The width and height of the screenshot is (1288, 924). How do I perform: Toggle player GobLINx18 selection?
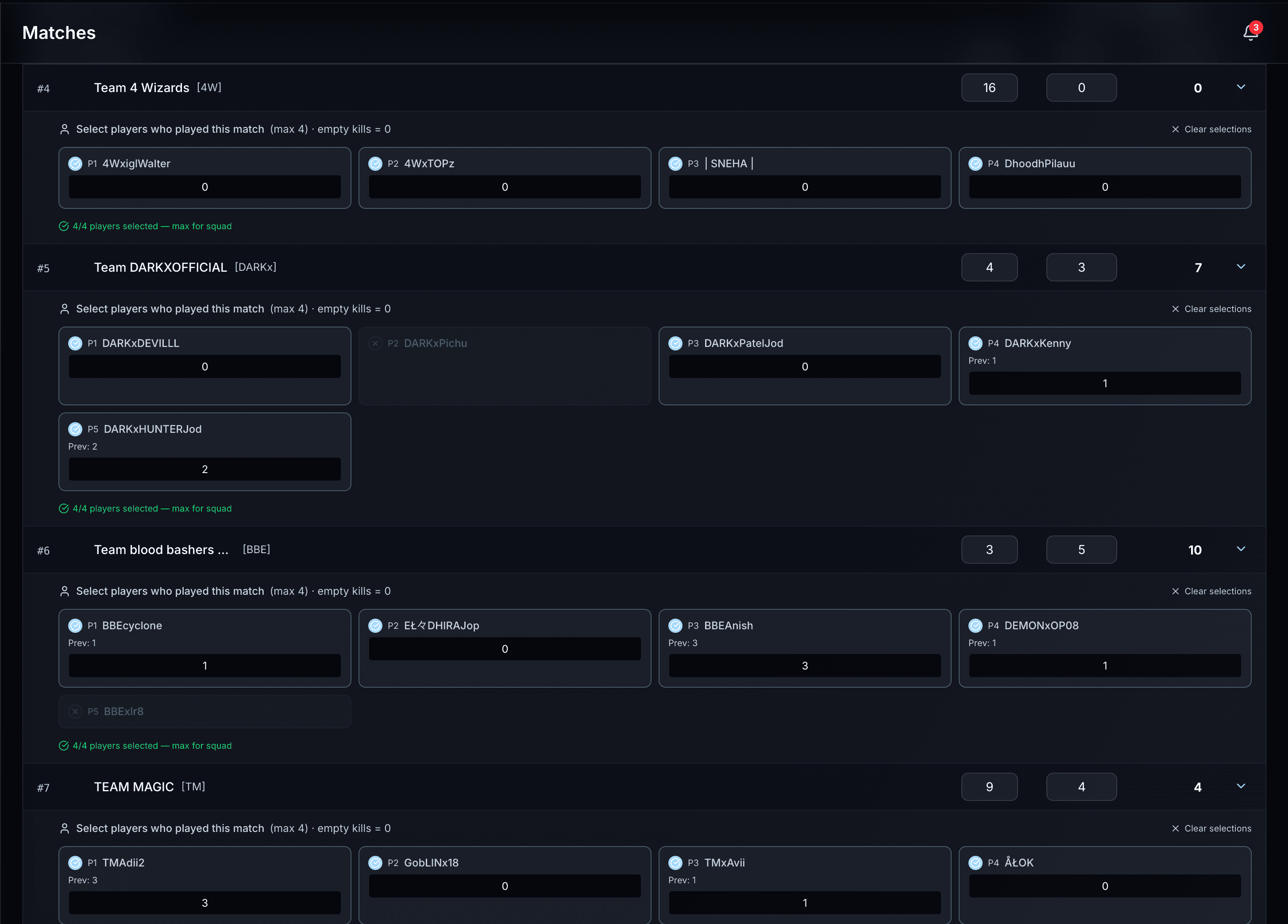coord(375,862)
